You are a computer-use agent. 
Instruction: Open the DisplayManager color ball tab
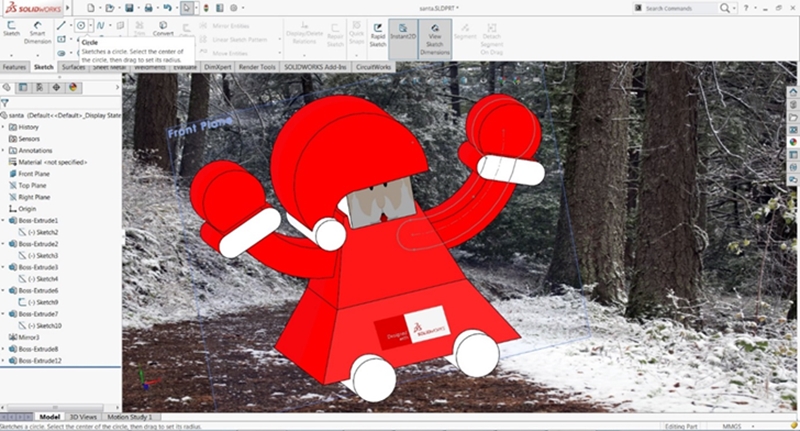(x=73, y=88)
